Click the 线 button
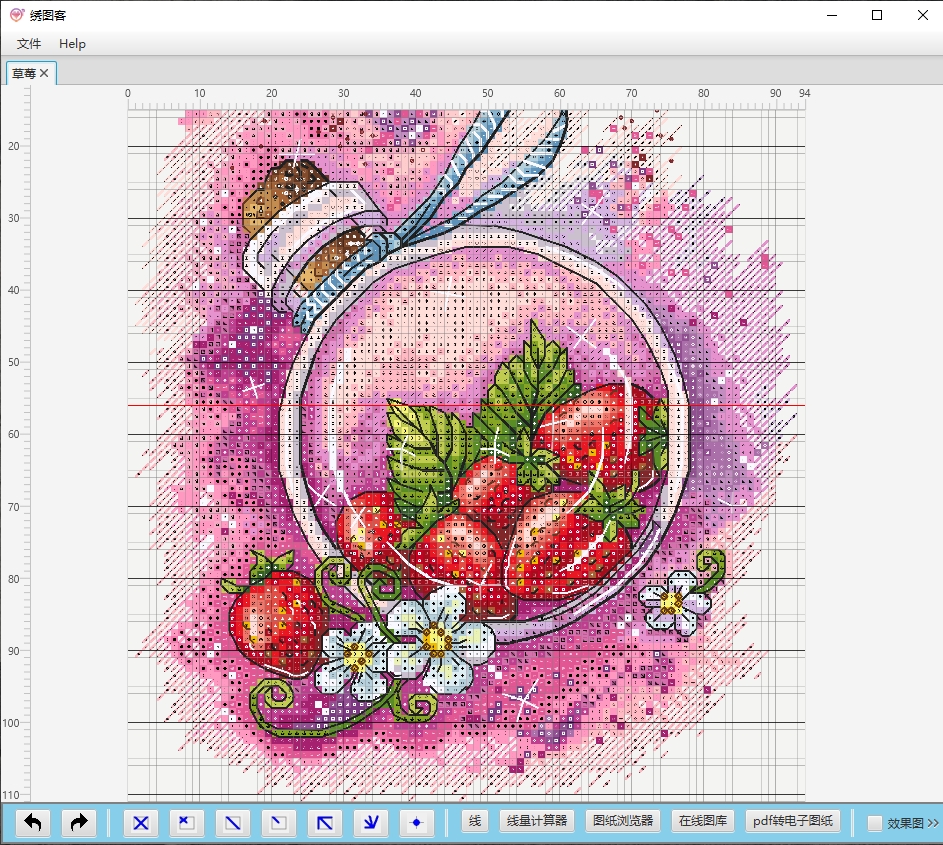This screenshot has width=943, height=845. click(475, 820)
